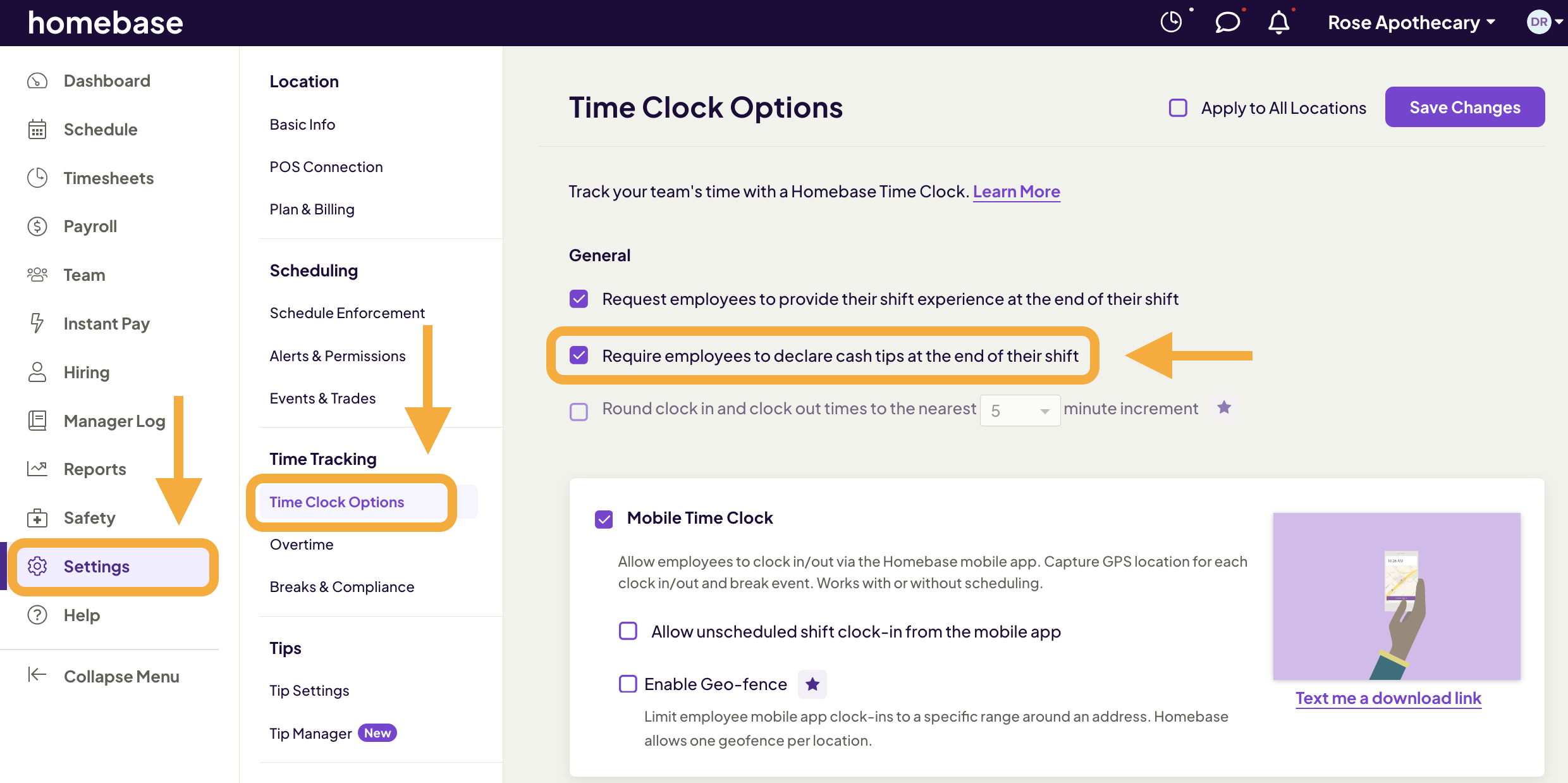
Task: Uncheck Require employees to declare cash tips
Action: 579,355
